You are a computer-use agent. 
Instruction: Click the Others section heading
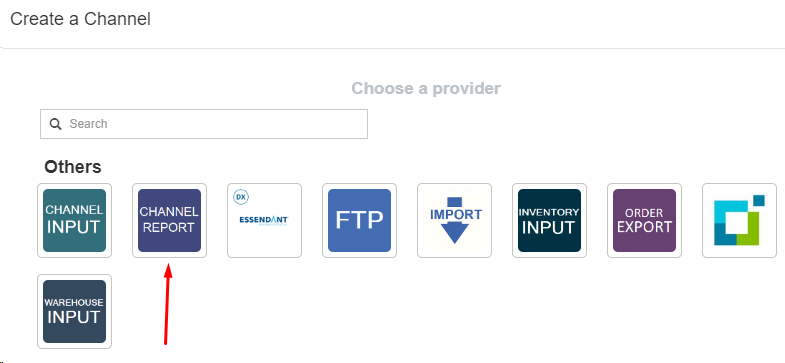click(73, 167)
